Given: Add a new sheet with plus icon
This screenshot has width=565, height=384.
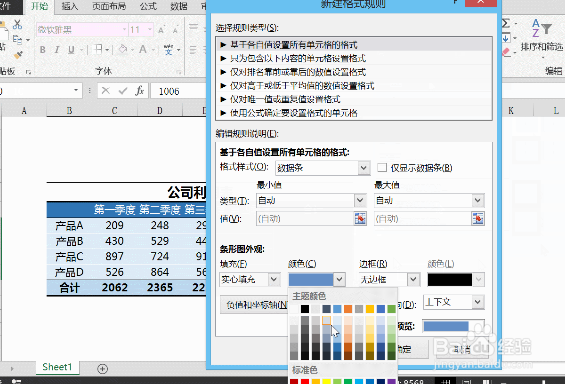Looking at the screenshot, I should coord(103,369).
